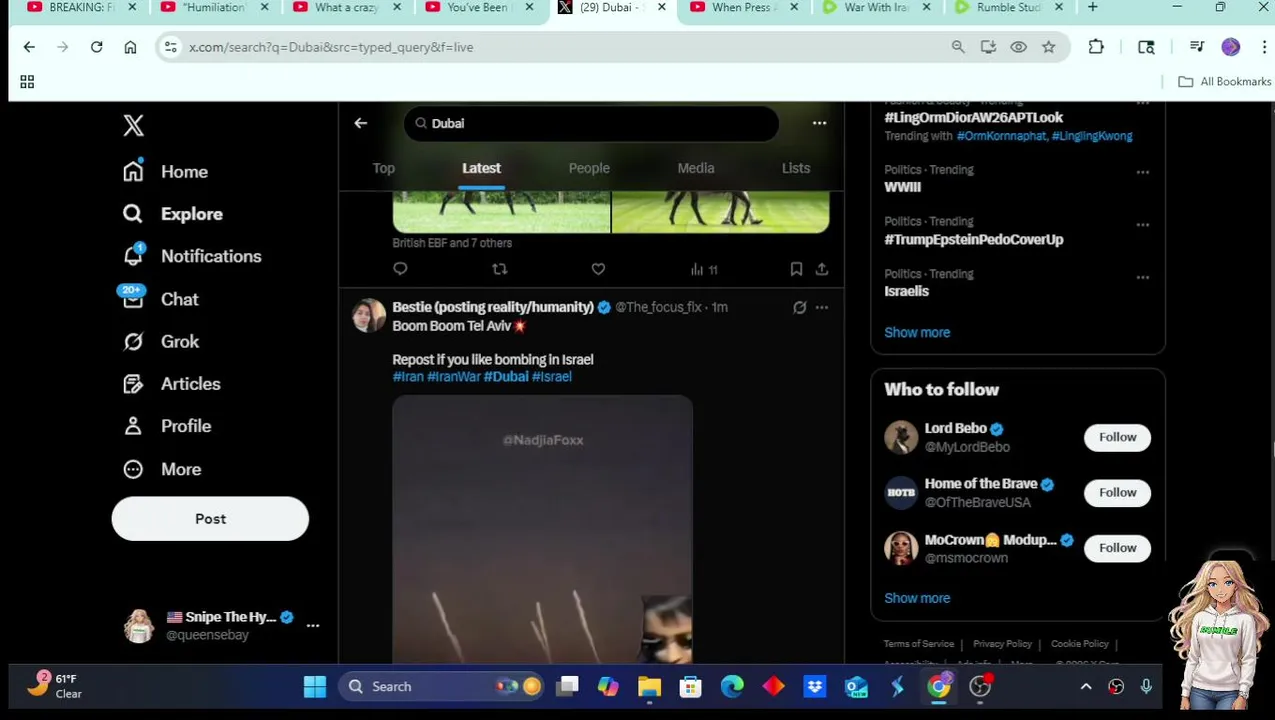
Task: Follow Home of the Brave
Action: pyautogui.click(x=1117, y=492)
